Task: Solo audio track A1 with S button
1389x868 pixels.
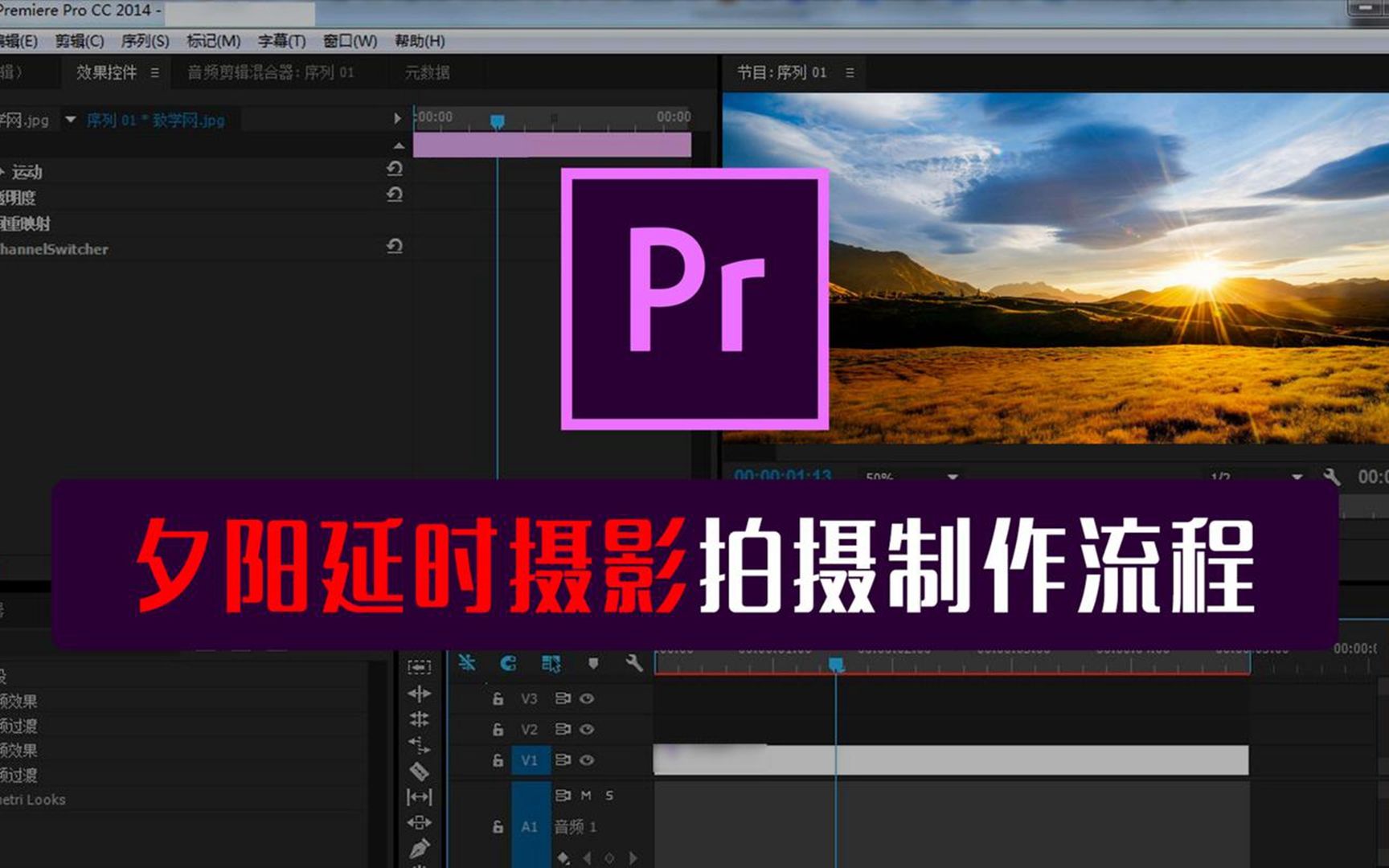Action: click(609, 795)
